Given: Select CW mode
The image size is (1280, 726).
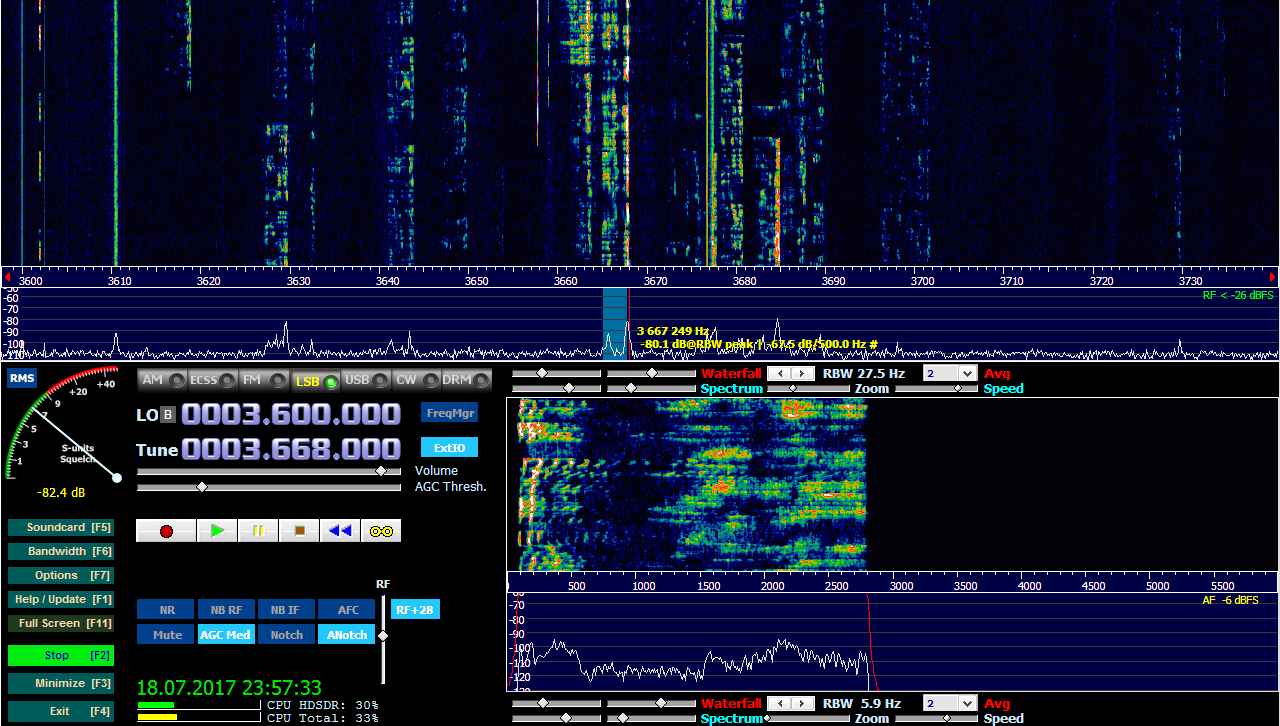Looking at the screenshot, I should [417, 380].
